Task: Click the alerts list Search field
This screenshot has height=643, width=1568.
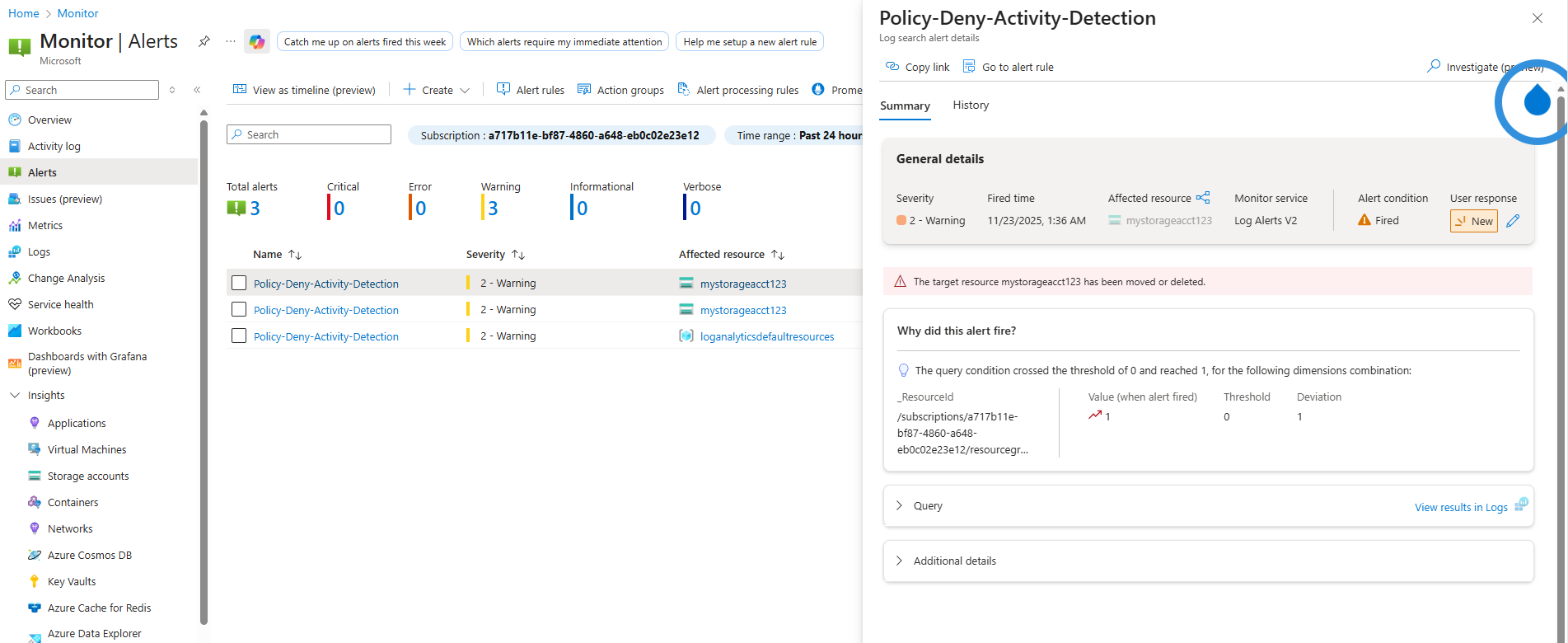Action: 309,134
